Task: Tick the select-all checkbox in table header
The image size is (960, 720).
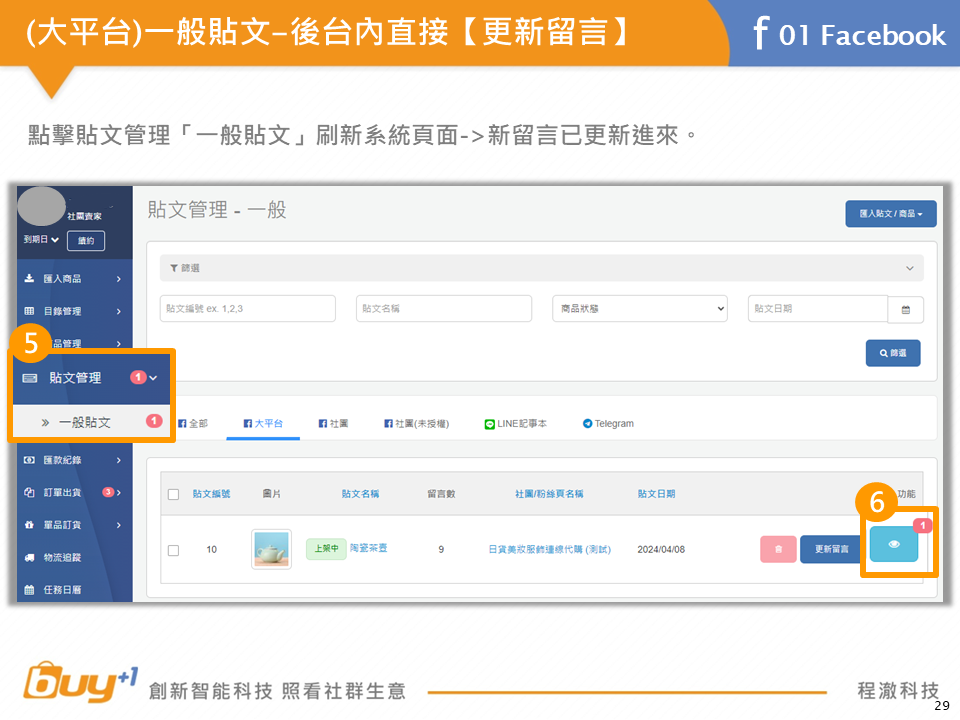Action: (x=173, y=494)
